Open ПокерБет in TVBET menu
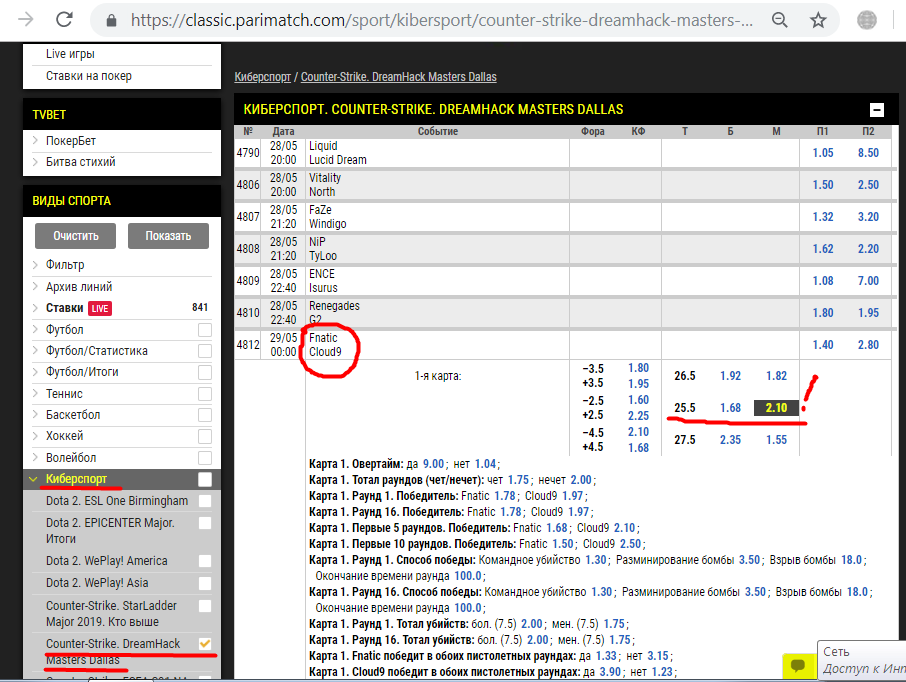This screenshot has height=682, width=906. coord(70,141)
